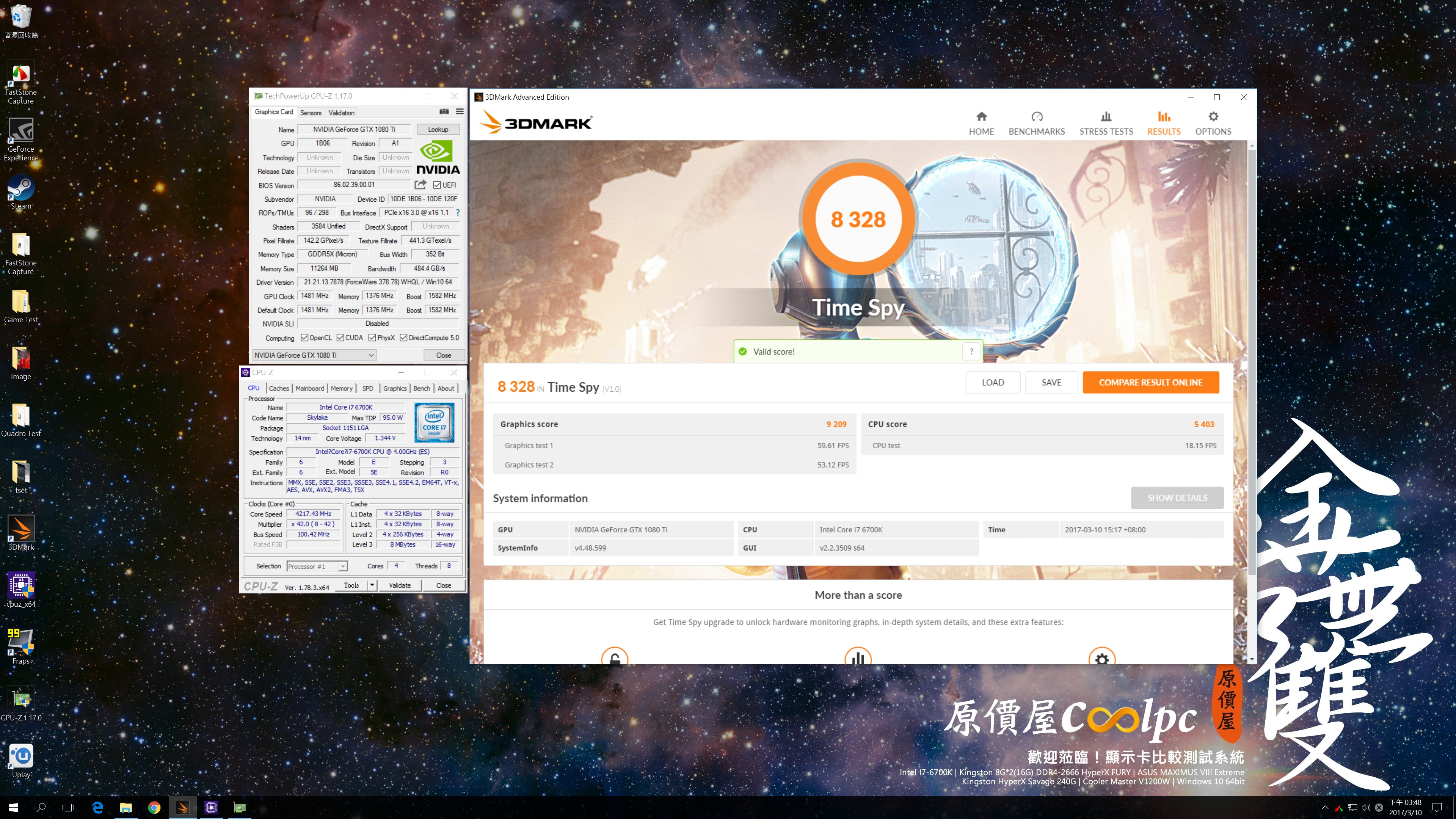Toggle the CUDA checkbox in GPU-Z

click(x=340, y=338)
